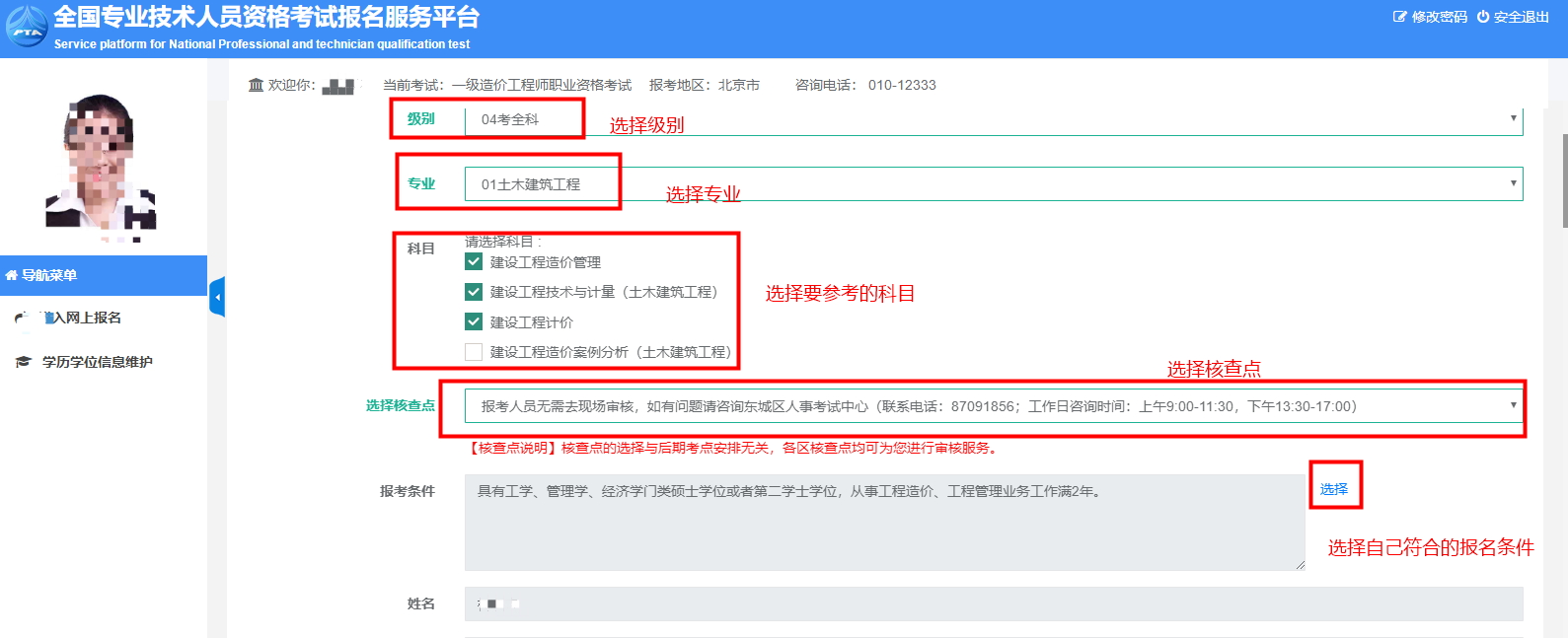Click the institution icon next to 欢迎你
The image size is (1568, 638).
click(256, 85)
